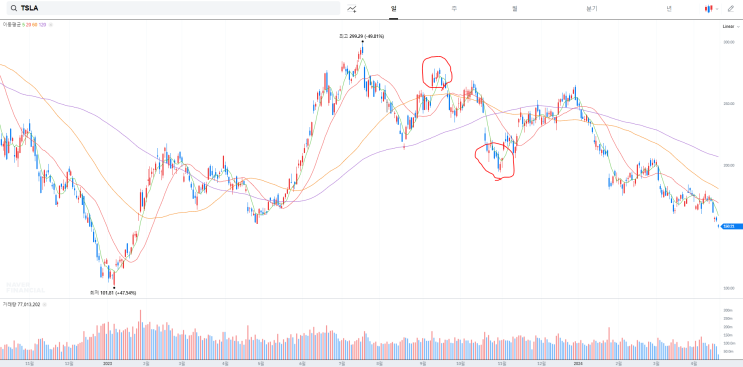Expand the chart type dropdown arrow
Screen dimensions: 743x367
[x=717, y=9]
